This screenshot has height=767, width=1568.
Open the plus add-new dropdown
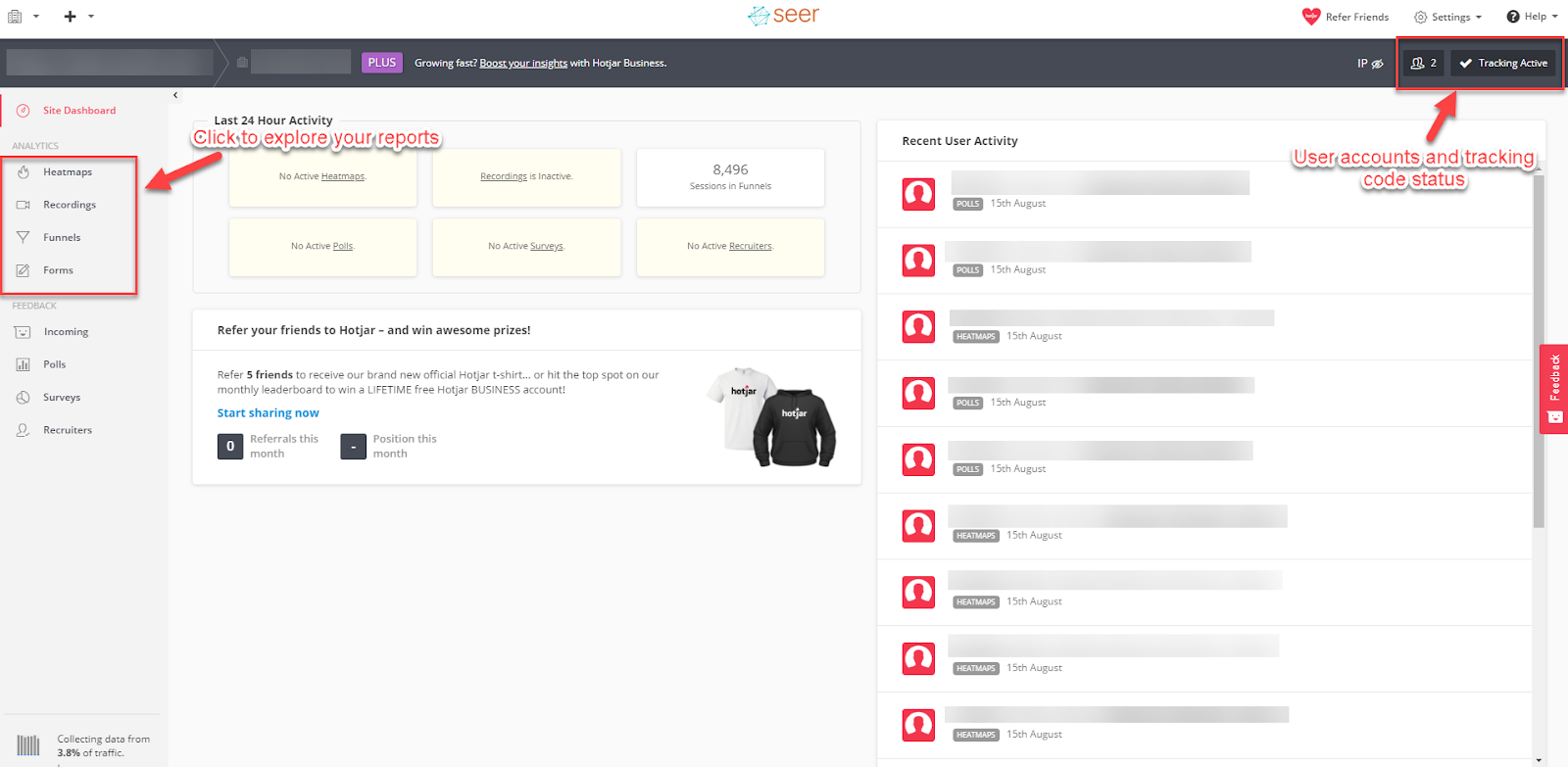[x=78, y=17]
